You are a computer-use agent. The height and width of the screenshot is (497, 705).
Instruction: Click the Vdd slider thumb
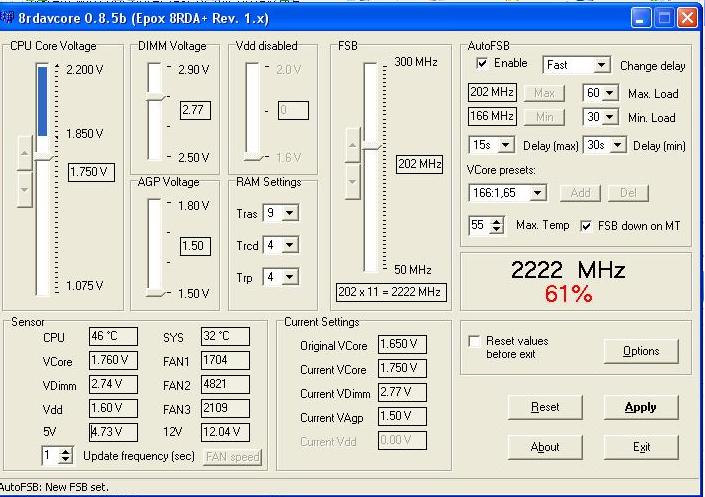pos(253,157)
